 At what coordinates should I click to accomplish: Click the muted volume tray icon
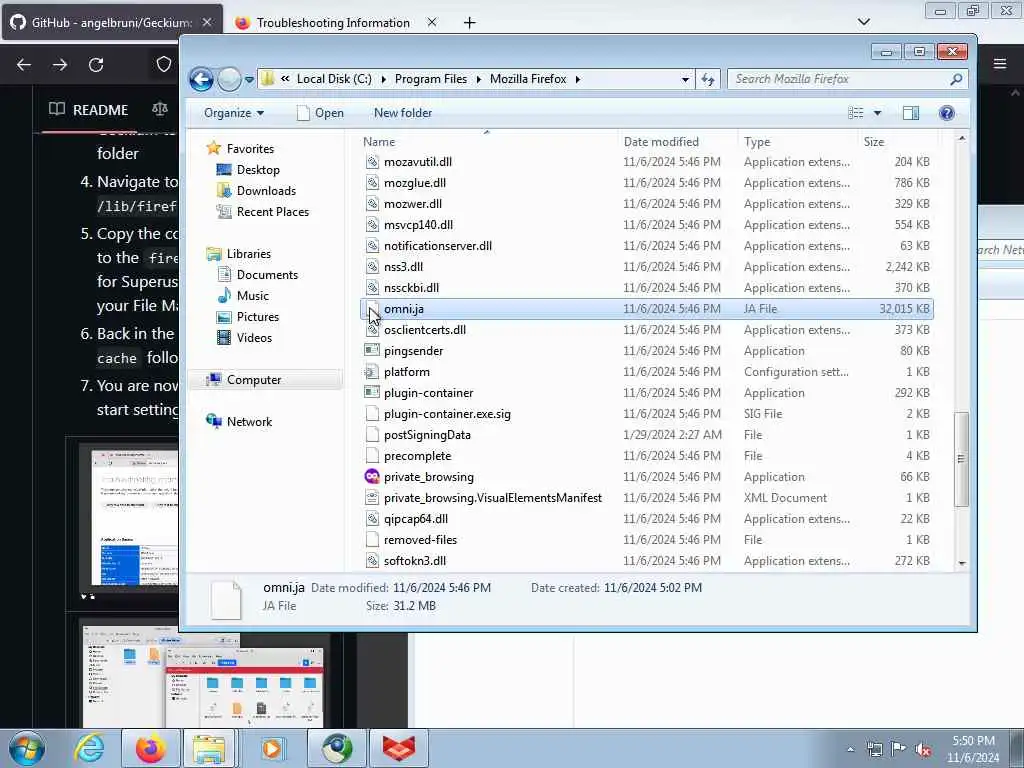923,749
